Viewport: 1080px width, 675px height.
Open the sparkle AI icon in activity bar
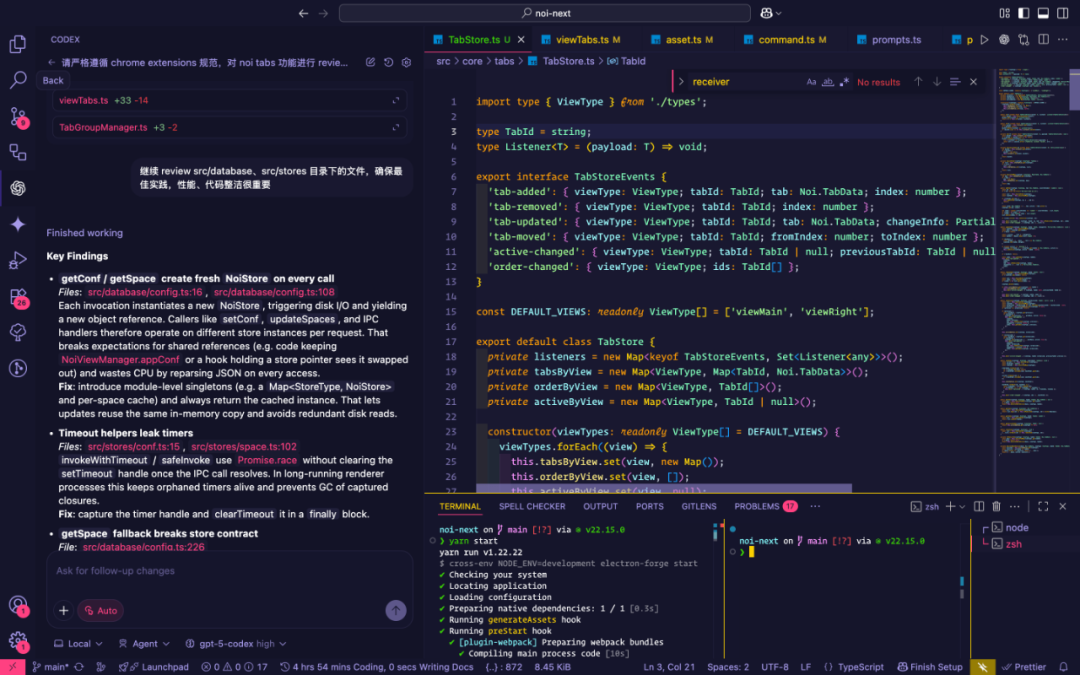(18, 224)
